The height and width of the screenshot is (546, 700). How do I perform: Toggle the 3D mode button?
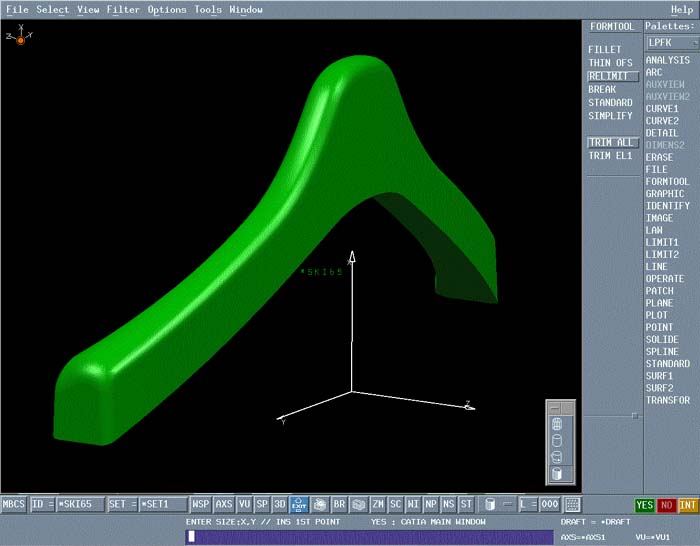coord(280,505)
